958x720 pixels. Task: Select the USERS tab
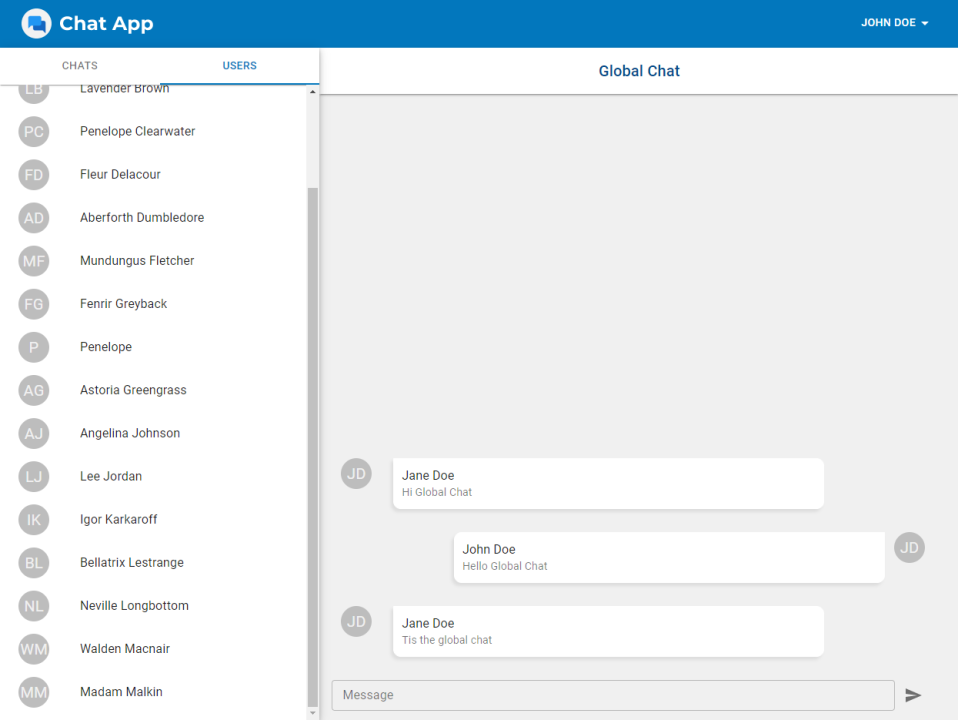tap(240, 65)
